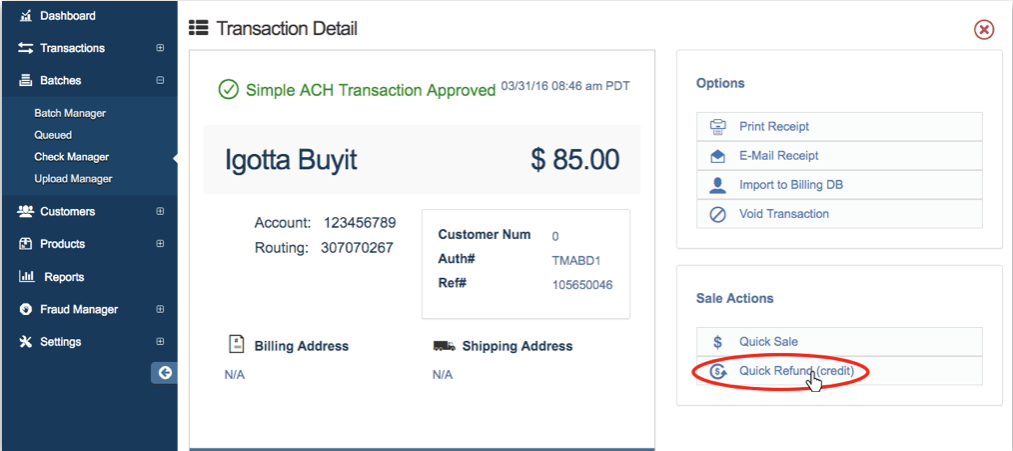1013x451 pixels.
Task: Expand the Settings menu section
Action: (x=160, y=342)
